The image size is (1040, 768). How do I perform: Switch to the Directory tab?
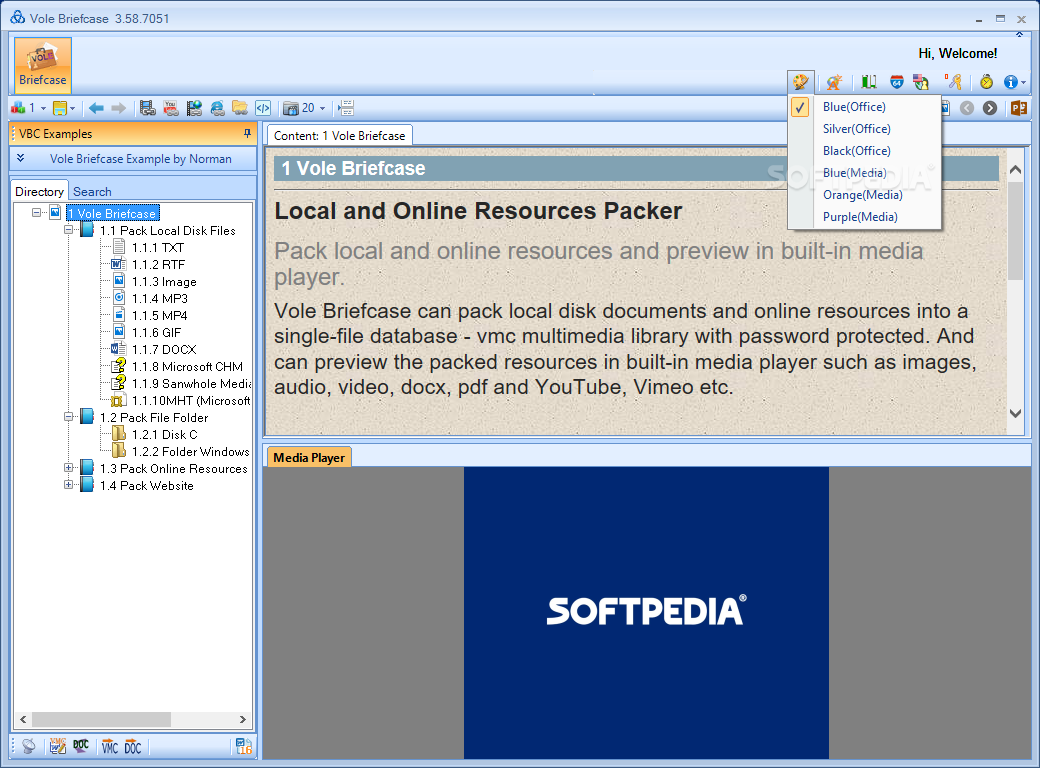tap(40, 191)
